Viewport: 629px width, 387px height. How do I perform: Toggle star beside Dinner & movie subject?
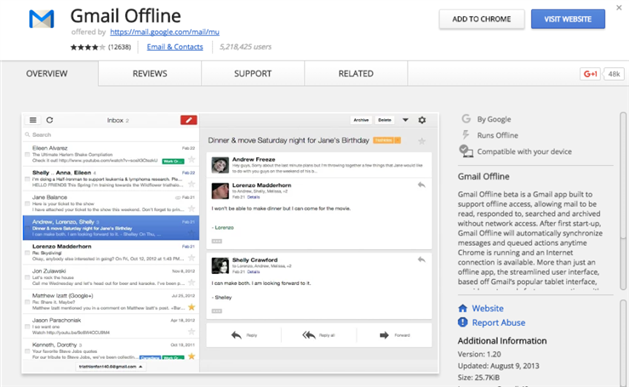point(422,141)
